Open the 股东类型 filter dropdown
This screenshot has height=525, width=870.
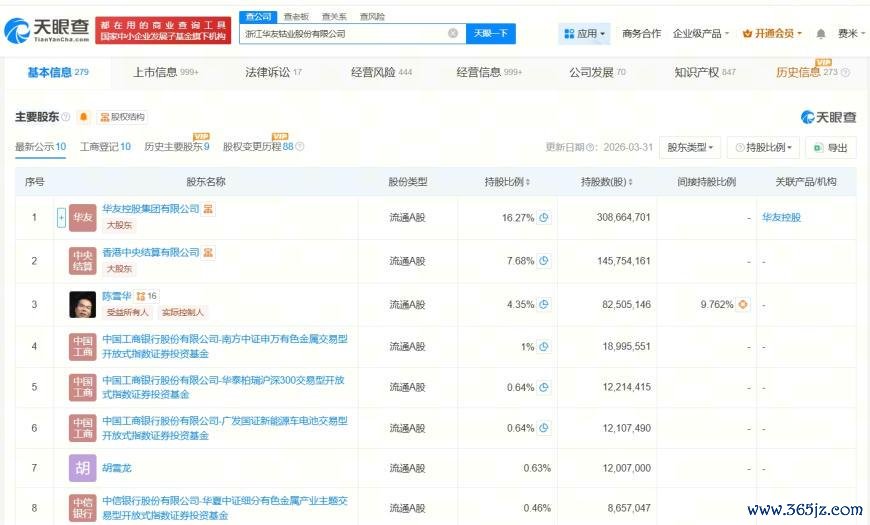690,147
